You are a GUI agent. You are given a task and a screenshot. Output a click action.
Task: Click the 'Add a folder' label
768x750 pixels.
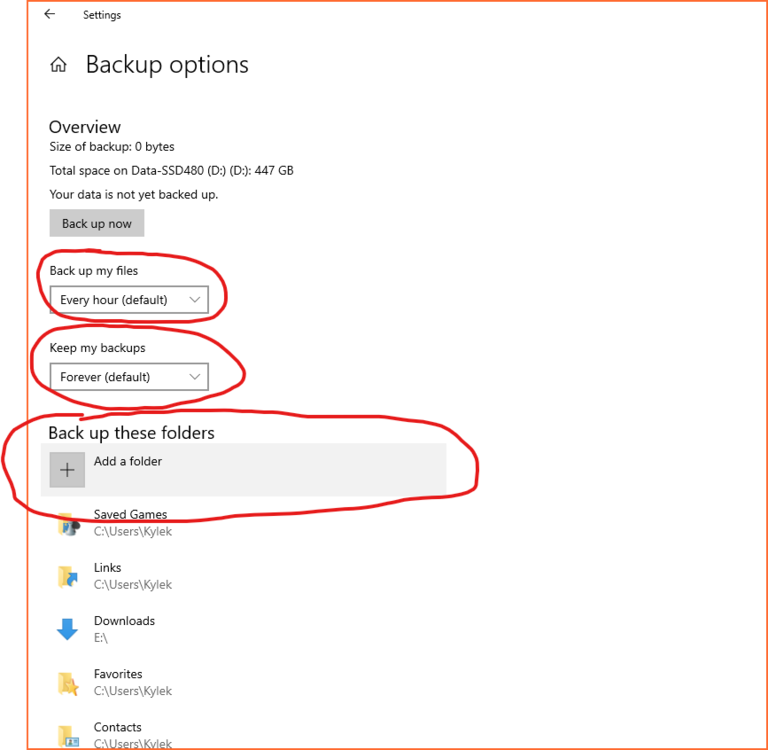[128, 461]
